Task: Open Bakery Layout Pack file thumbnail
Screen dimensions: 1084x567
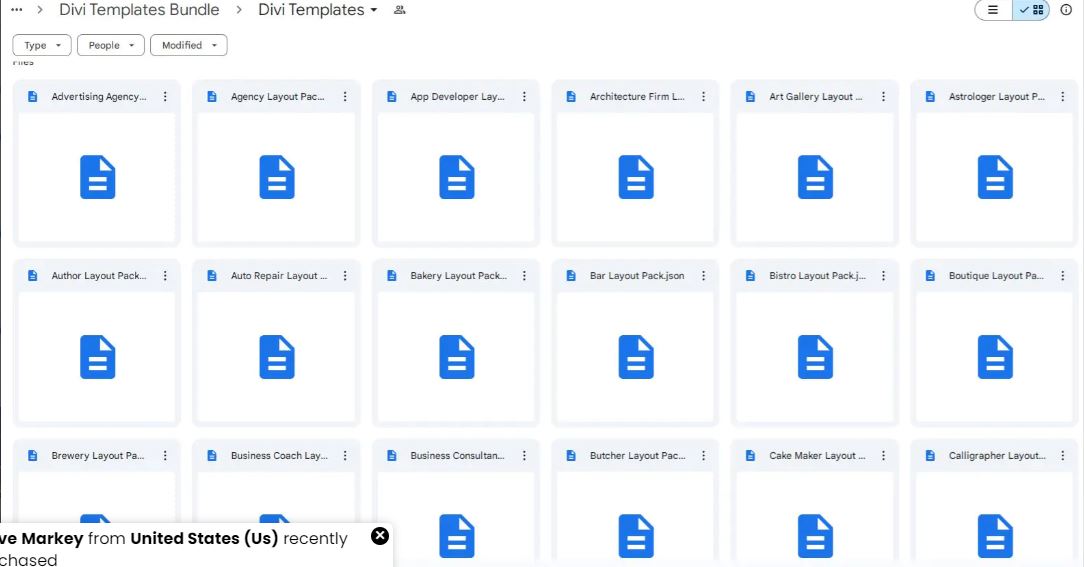Action: click(456, 357)
